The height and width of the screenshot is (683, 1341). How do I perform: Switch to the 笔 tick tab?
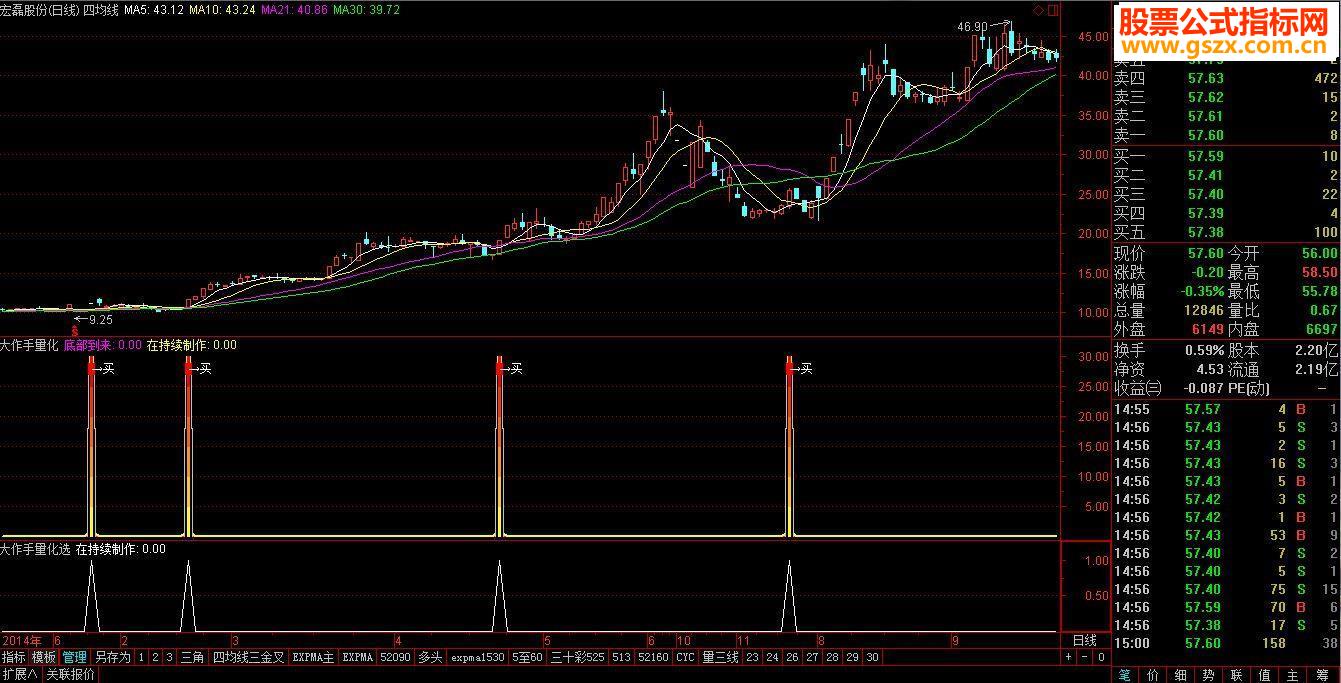pyautogui.click(x=1124, y=675)
